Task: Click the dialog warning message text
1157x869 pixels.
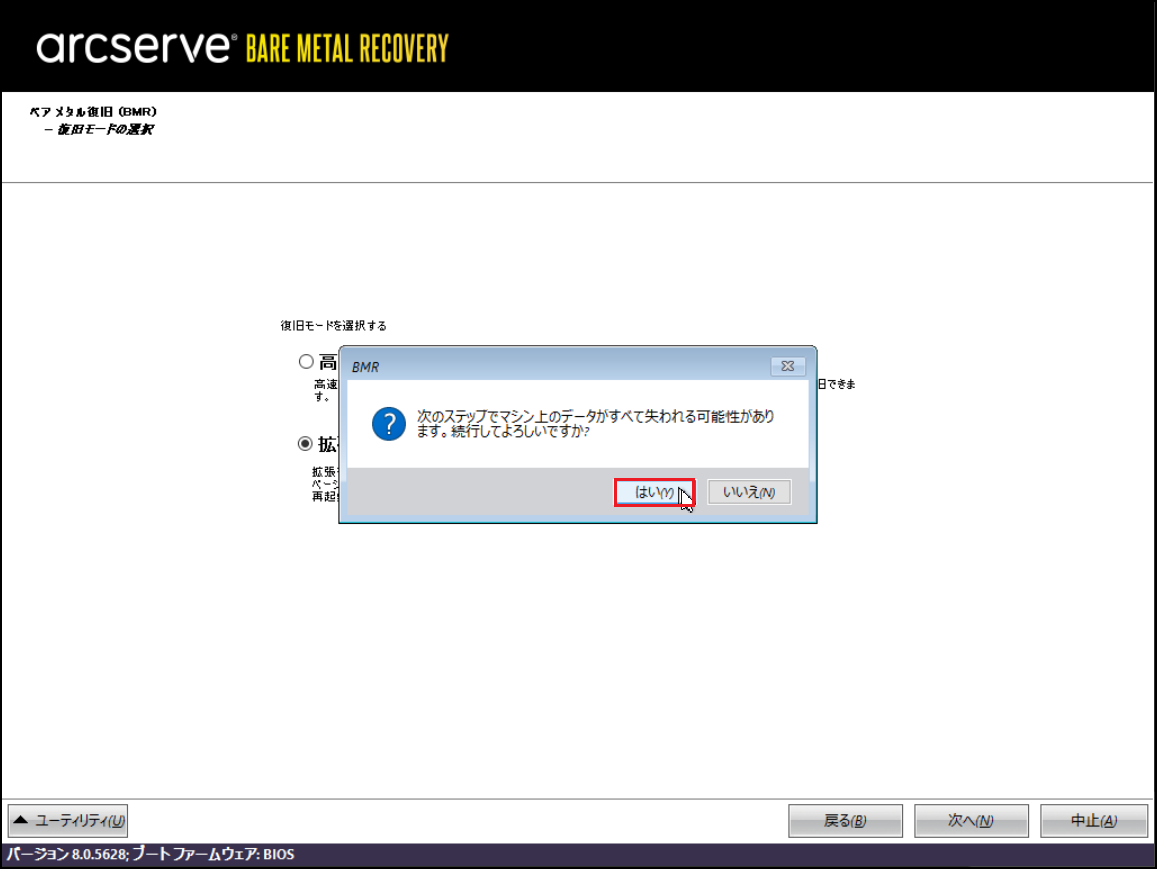Action: click(595, 423)
